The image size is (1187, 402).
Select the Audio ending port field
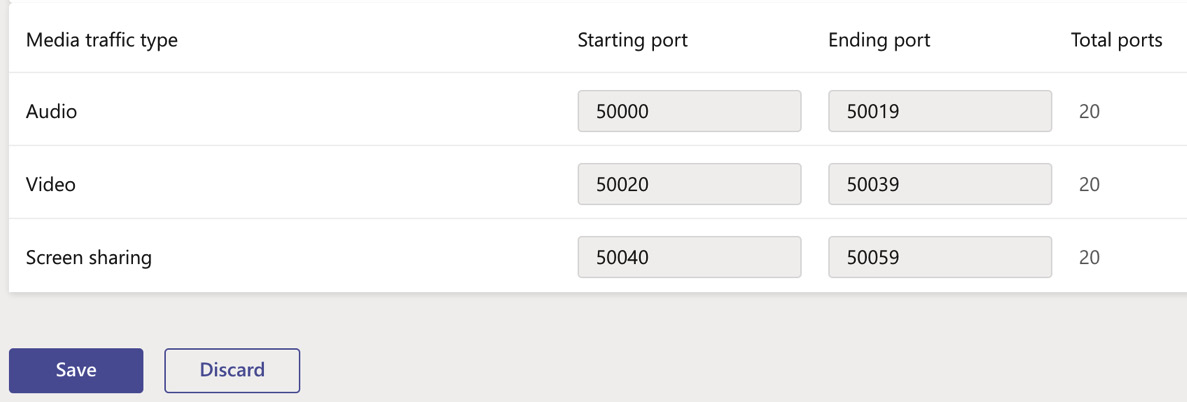pos(940,111)
